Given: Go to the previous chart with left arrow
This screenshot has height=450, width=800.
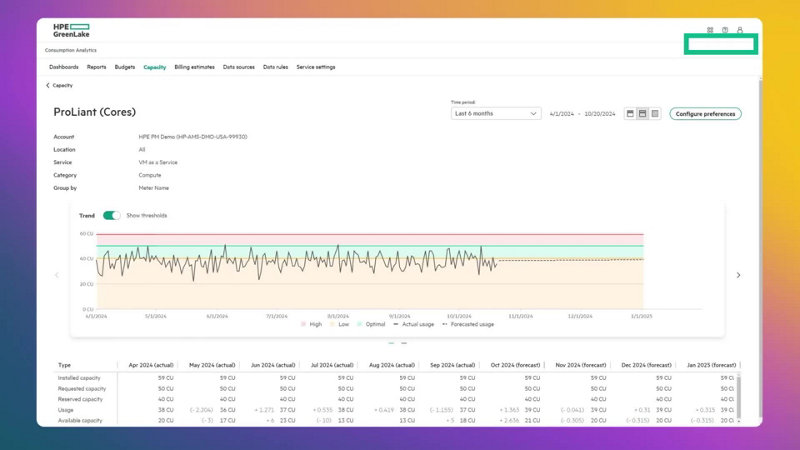Looking at the screenshot, I should tap(57, 275).
